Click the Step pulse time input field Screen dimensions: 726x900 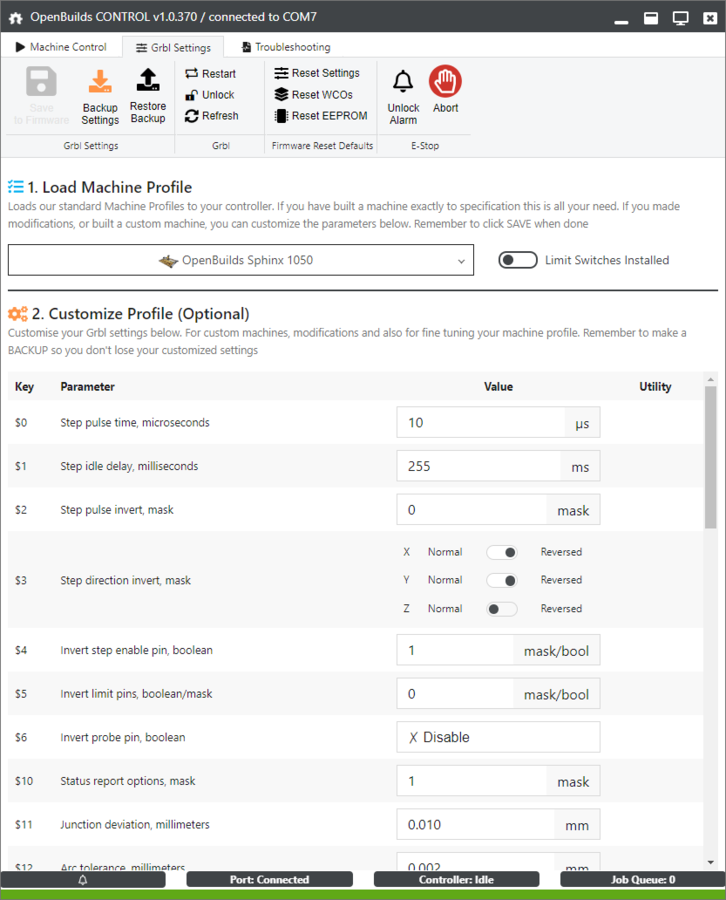pyautogui.click(x=480, y=423)
